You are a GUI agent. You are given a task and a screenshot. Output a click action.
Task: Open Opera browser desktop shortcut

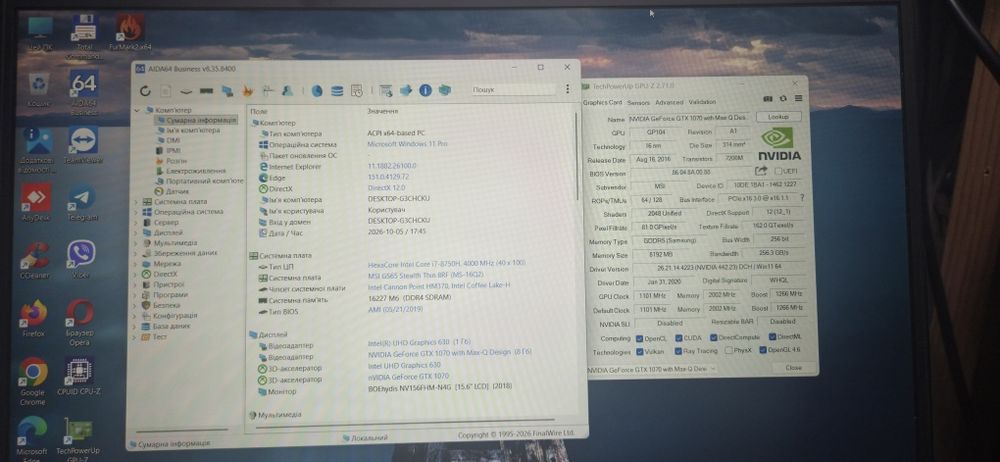tap(80, 322)
